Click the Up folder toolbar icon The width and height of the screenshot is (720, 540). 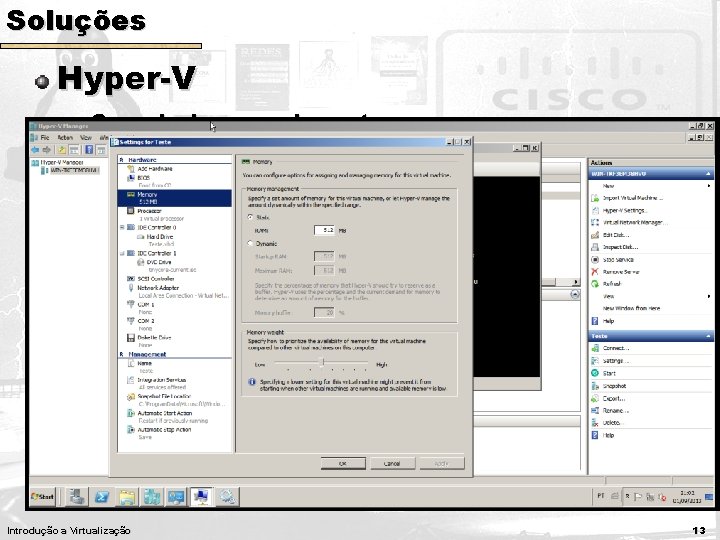tap(62, 150)
